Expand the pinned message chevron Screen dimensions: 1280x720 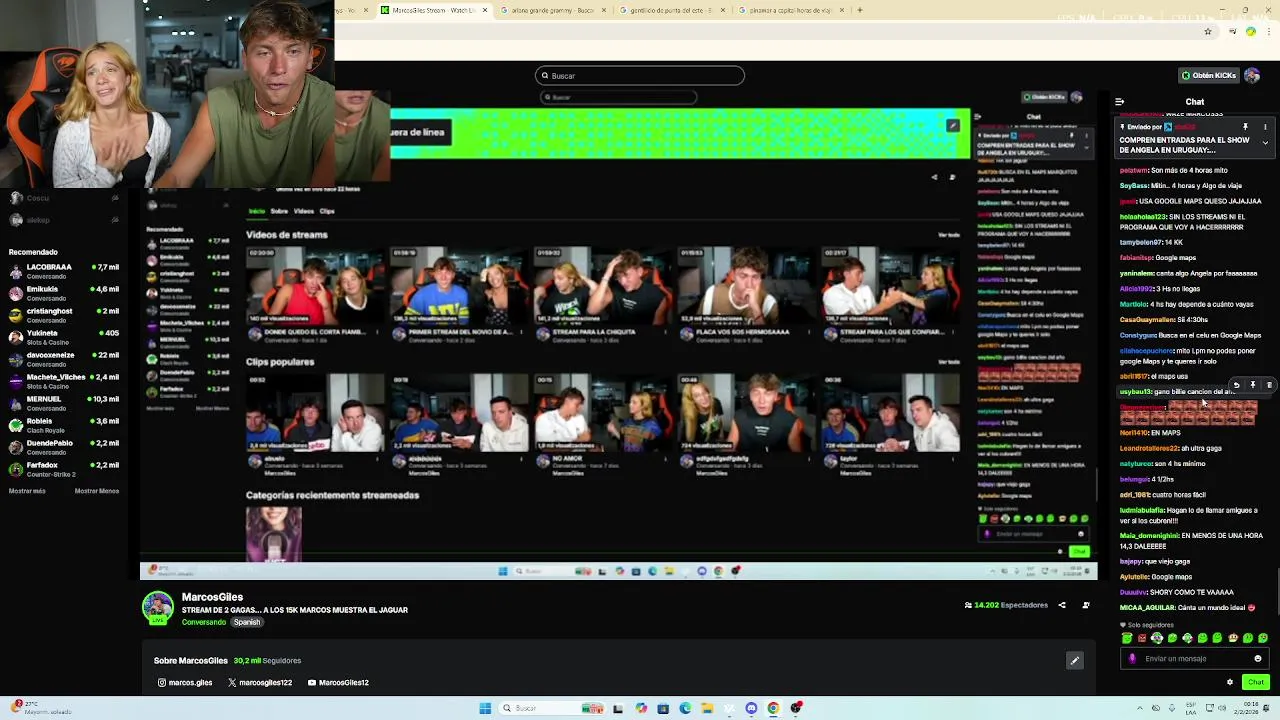[x=1265, y=143]
